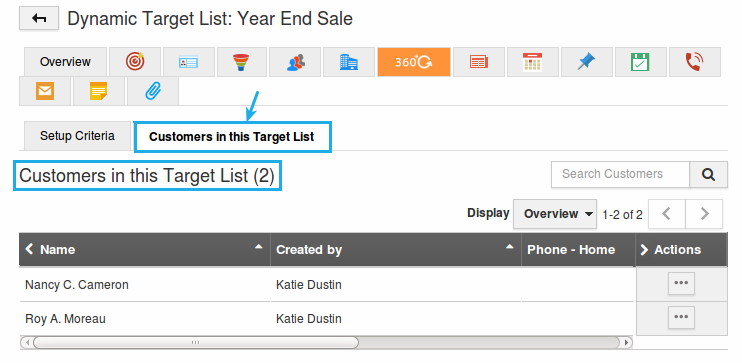Open the paperclip attachments tab
This screenshot has height=363, width=742.
point(153,91)
